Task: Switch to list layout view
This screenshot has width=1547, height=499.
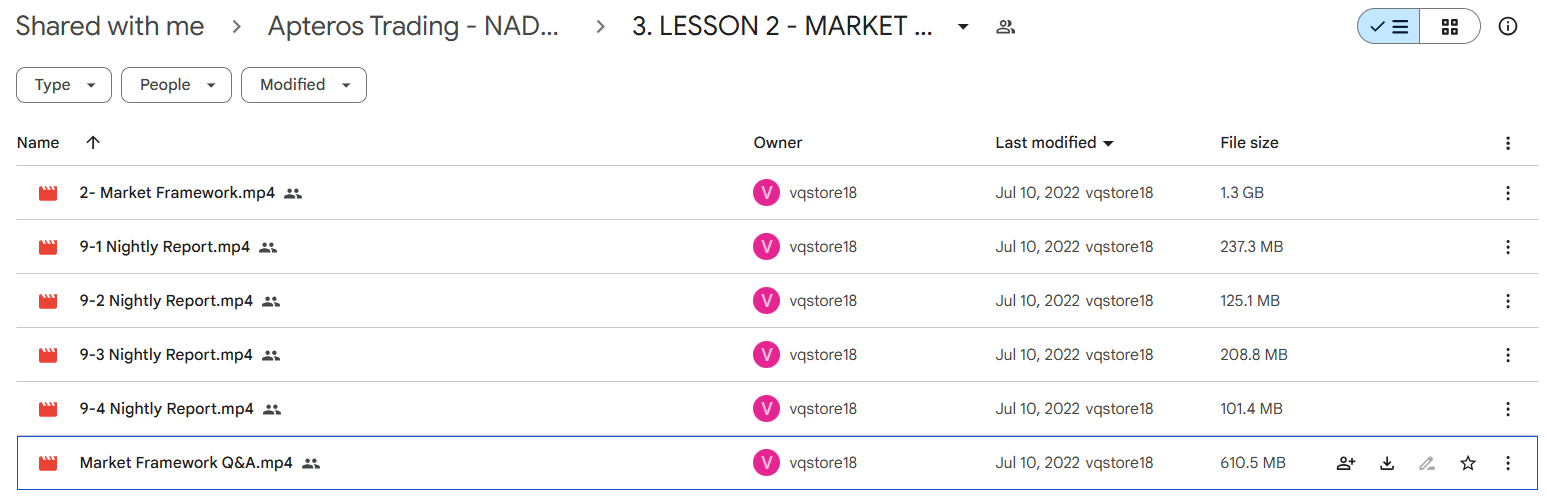Action: click(1388, 27)
